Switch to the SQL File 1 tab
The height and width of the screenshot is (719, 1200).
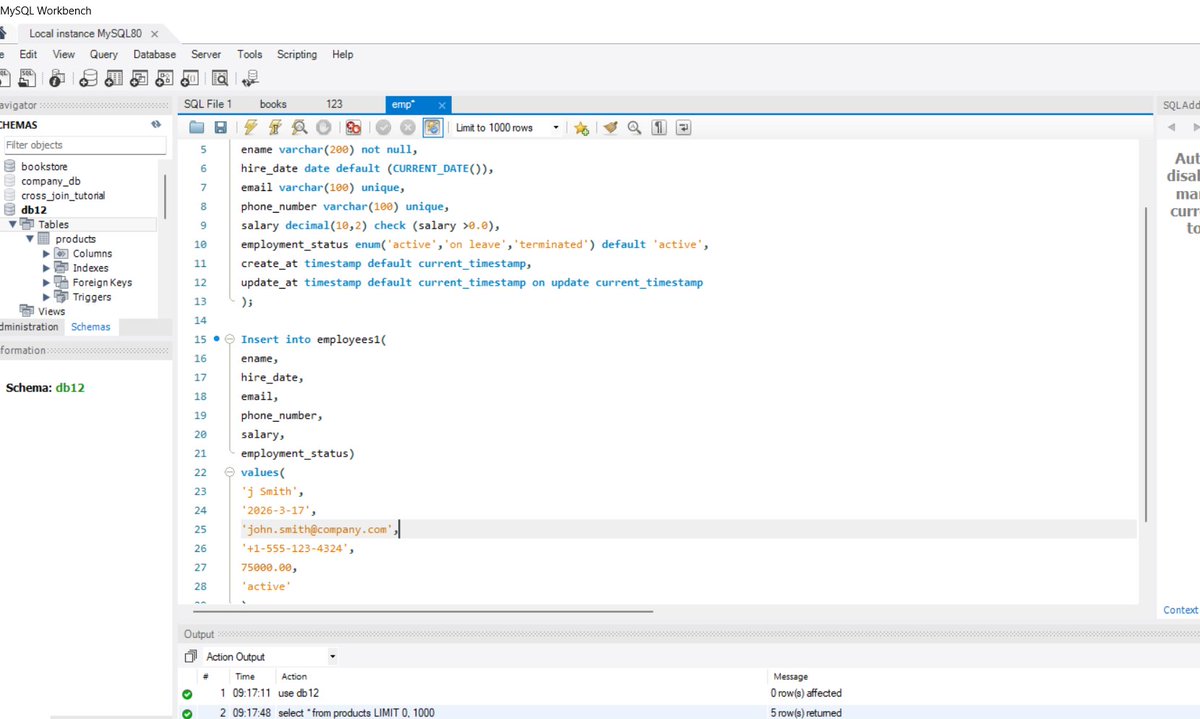click(x=208, y=104)
